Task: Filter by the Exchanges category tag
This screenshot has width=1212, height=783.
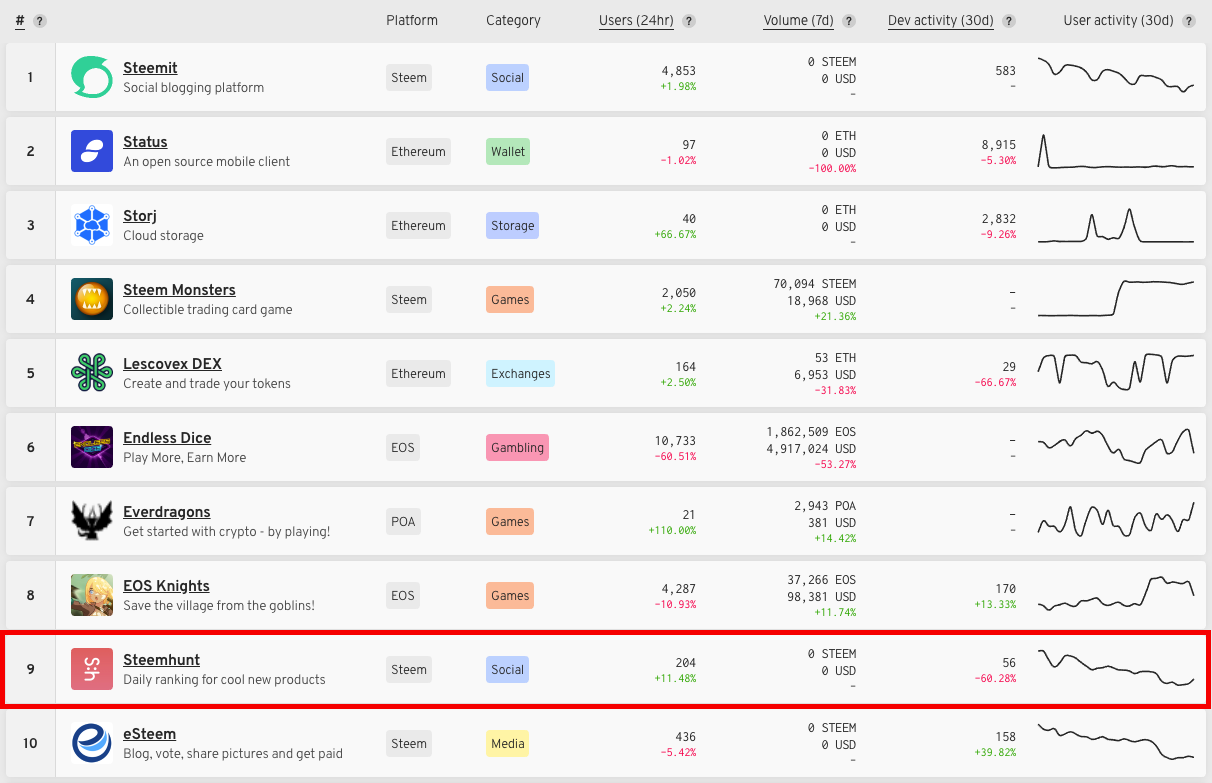Action: [520, 373]
